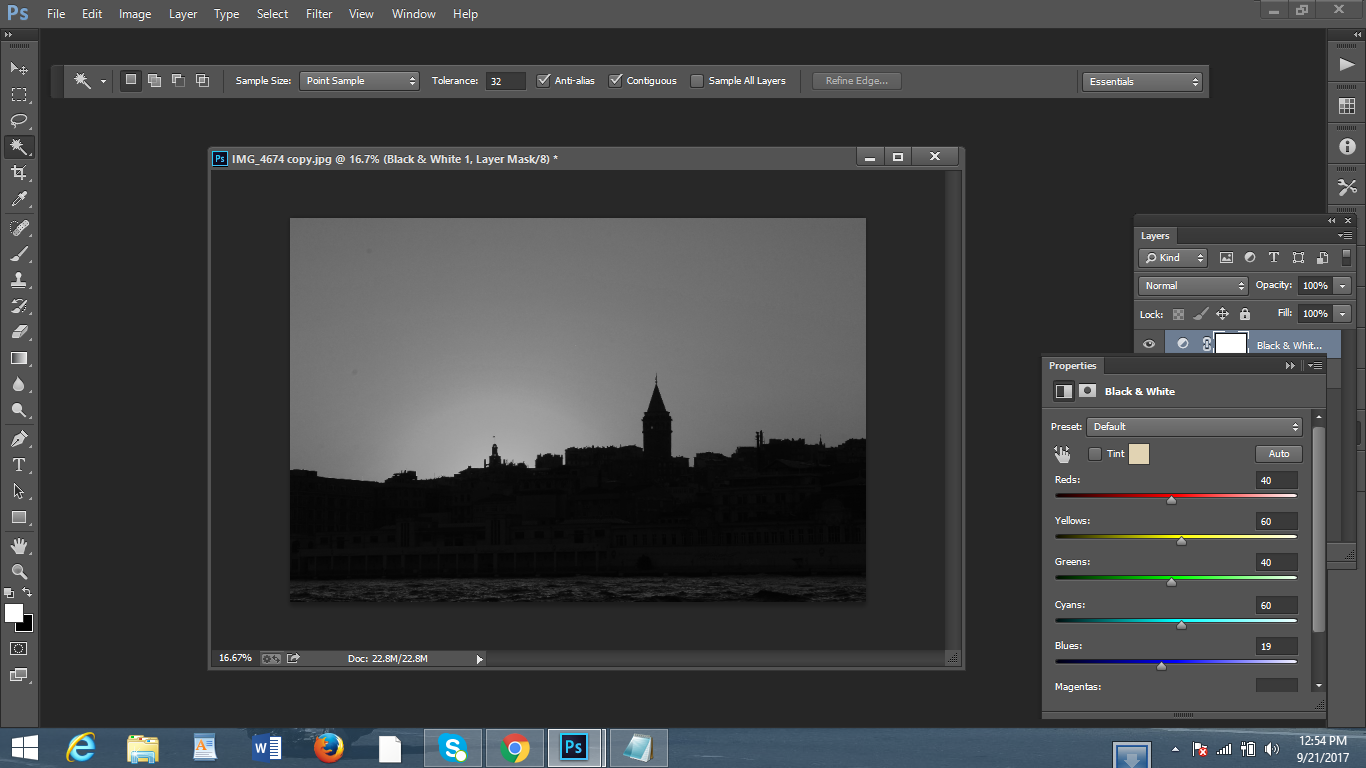Viewport: 1366px width, 768px height.
Task: Open the File menu
Action: pyautogui.click(x=56, y=14)
